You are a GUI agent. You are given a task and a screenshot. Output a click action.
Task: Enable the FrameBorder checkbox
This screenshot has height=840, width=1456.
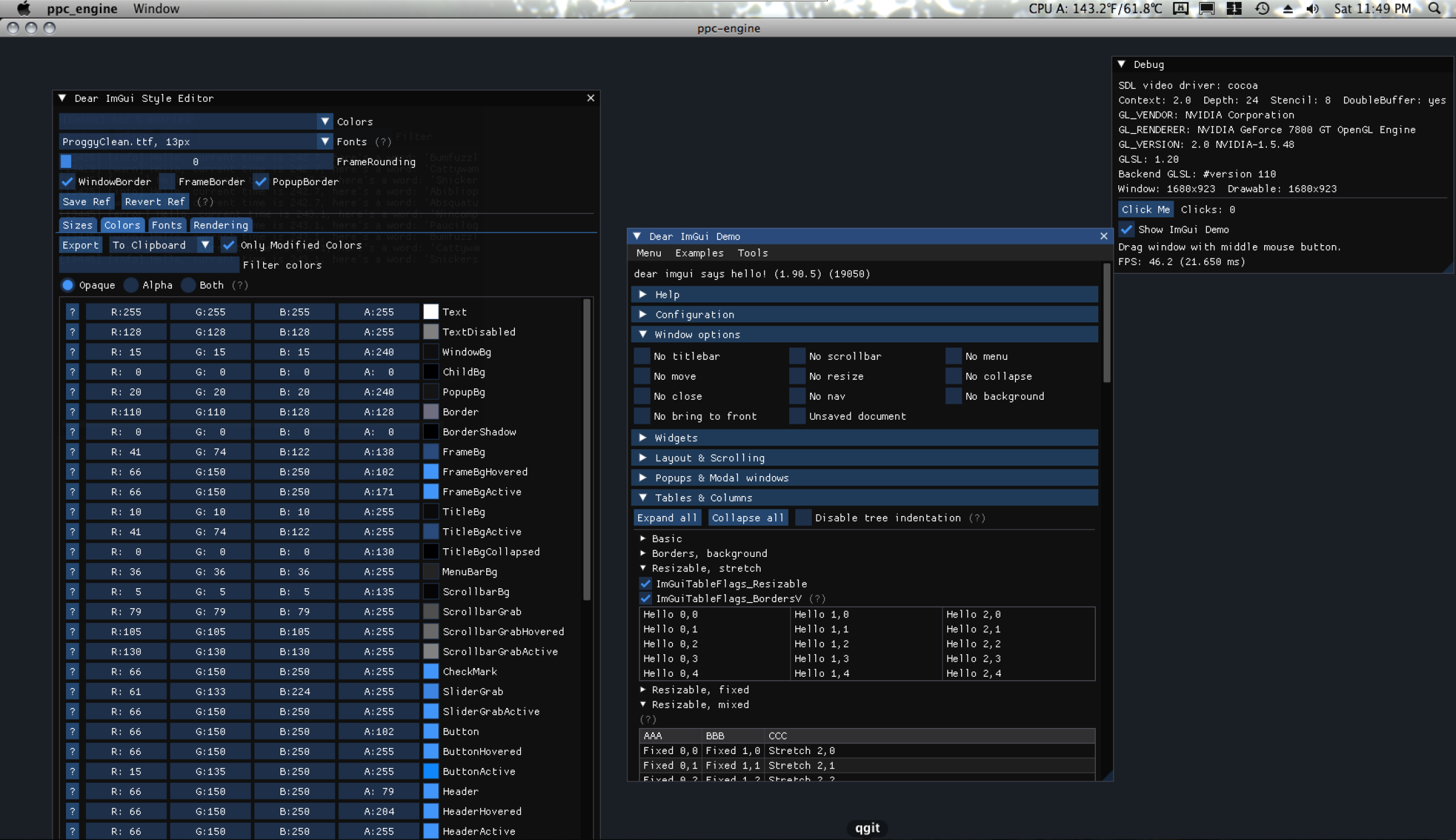167,182
